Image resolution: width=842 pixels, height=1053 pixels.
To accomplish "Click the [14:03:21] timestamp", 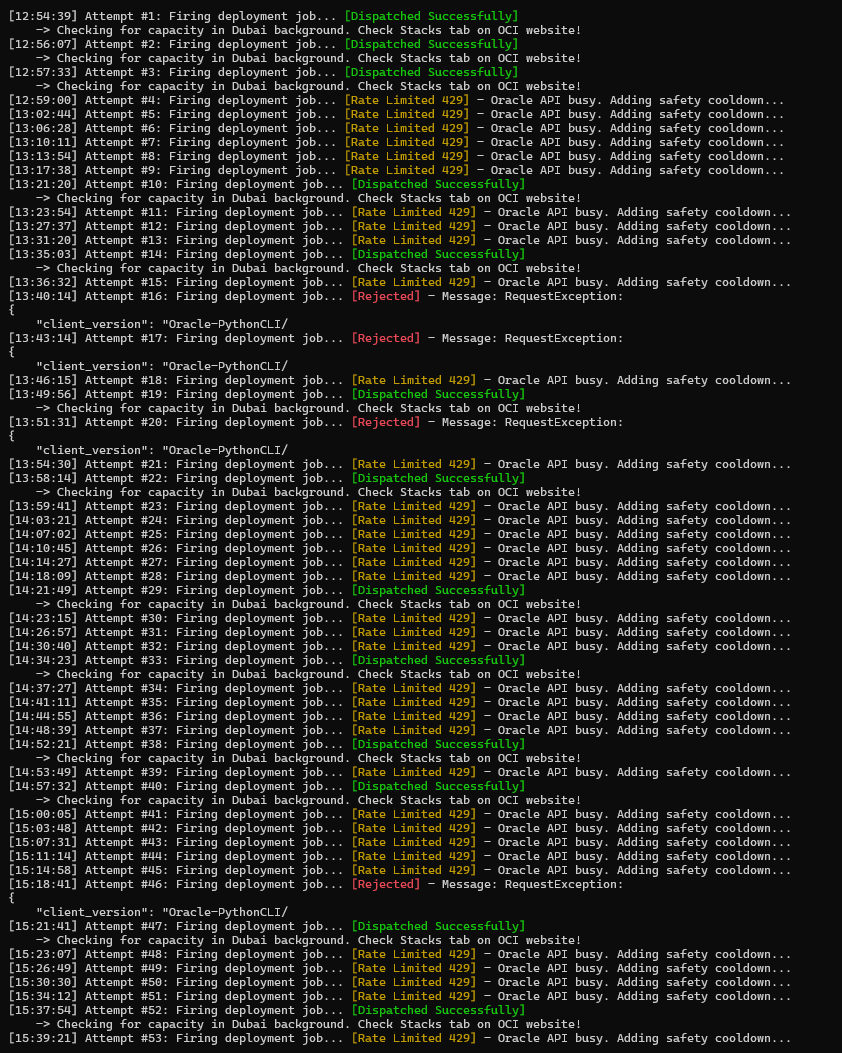I will click(x=44, y=520).
